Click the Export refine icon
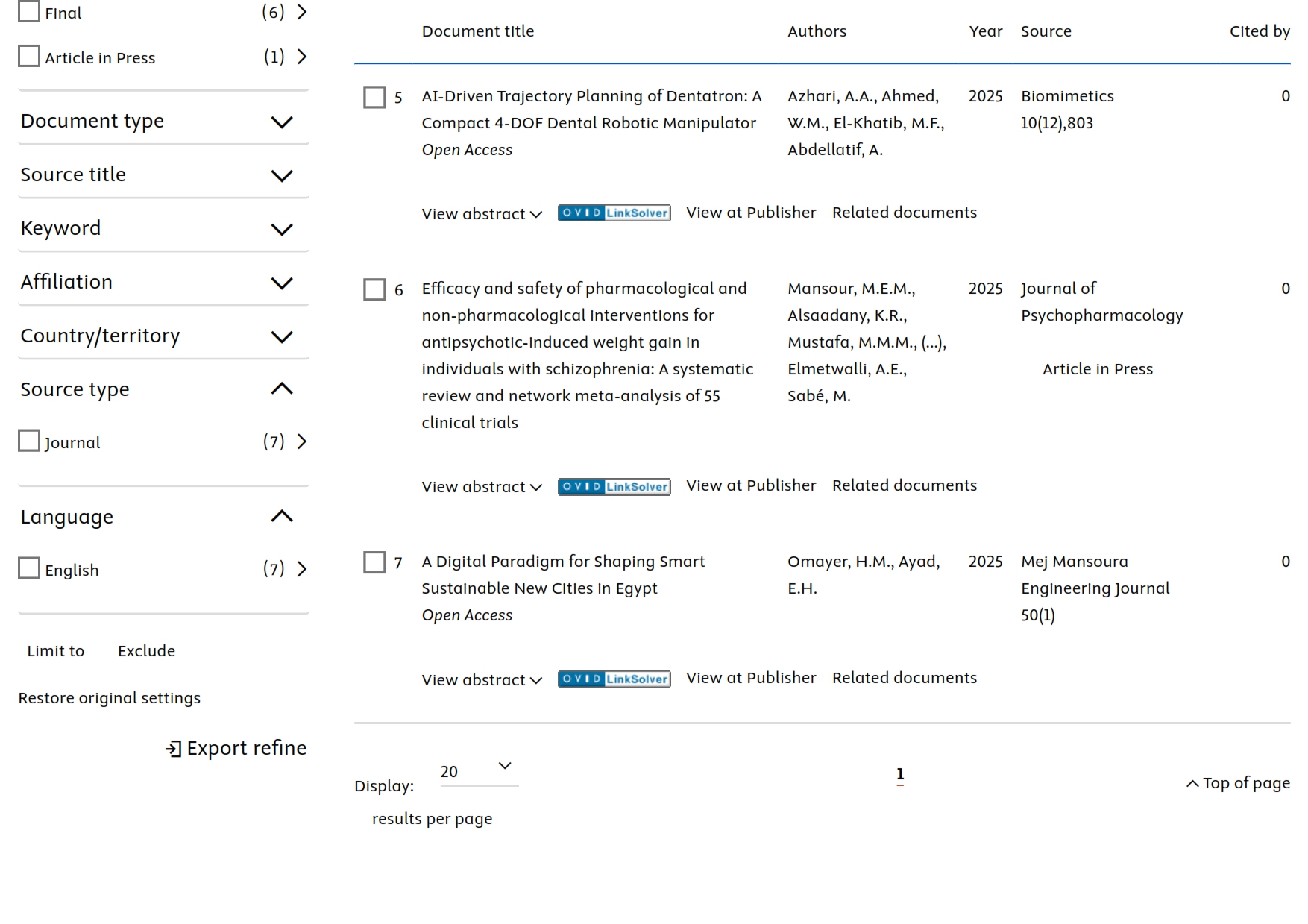This screenshot has width=1308, height=924. click(x=173, y=749)
